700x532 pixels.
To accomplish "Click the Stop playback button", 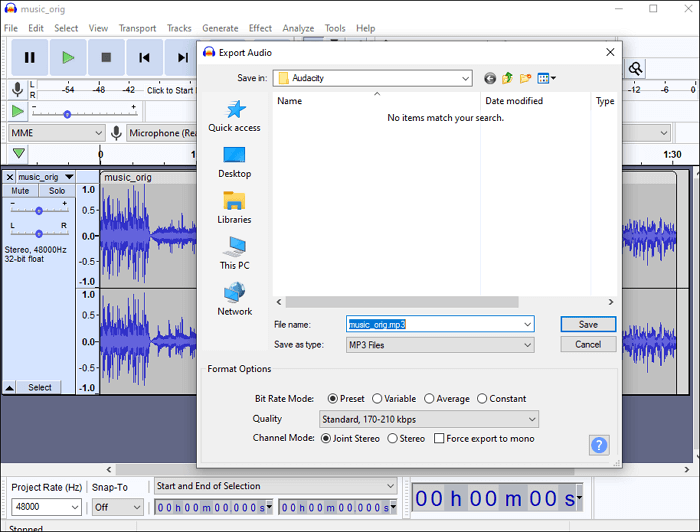I will pyautogui.click(x=106, y=58).
